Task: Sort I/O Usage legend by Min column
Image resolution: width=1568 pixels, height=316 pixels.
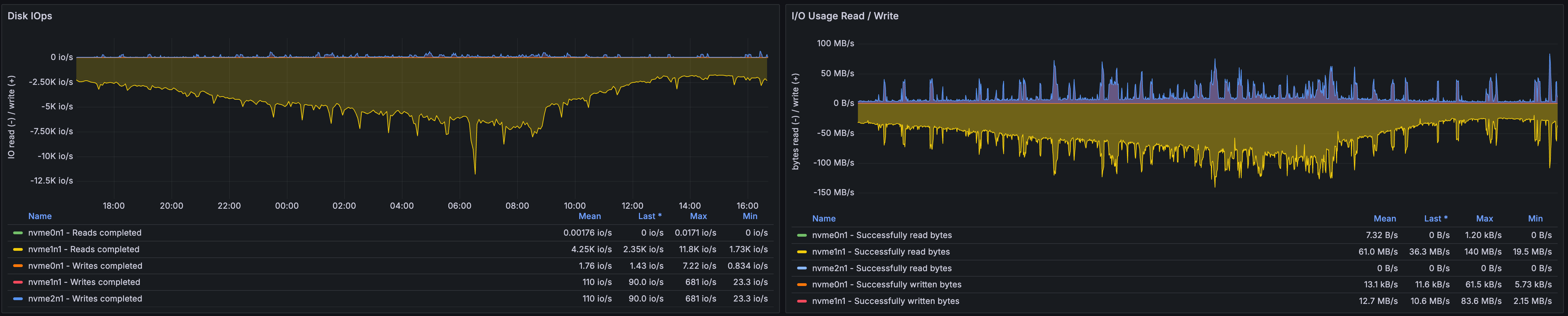Action: (1534, 219)
